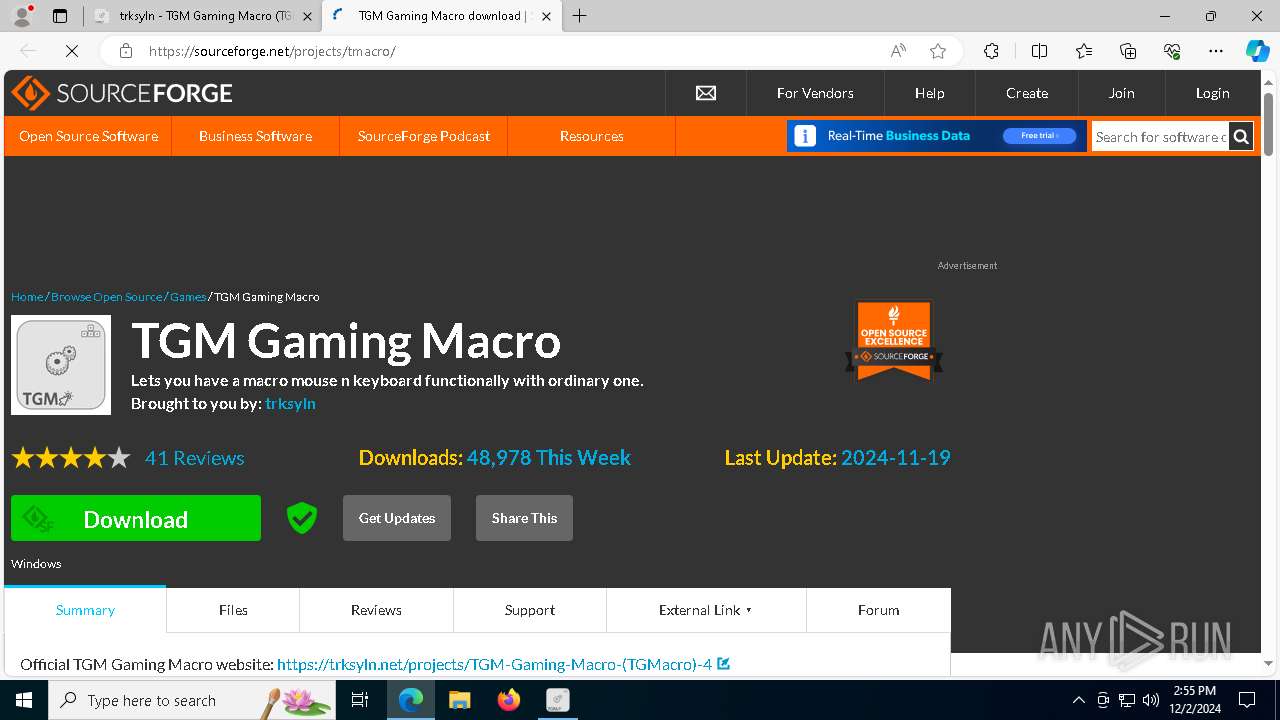Viewport: 1280px width, 720px height.
Task: Click the browser profile avatar icon
Action: pos(22,16)
